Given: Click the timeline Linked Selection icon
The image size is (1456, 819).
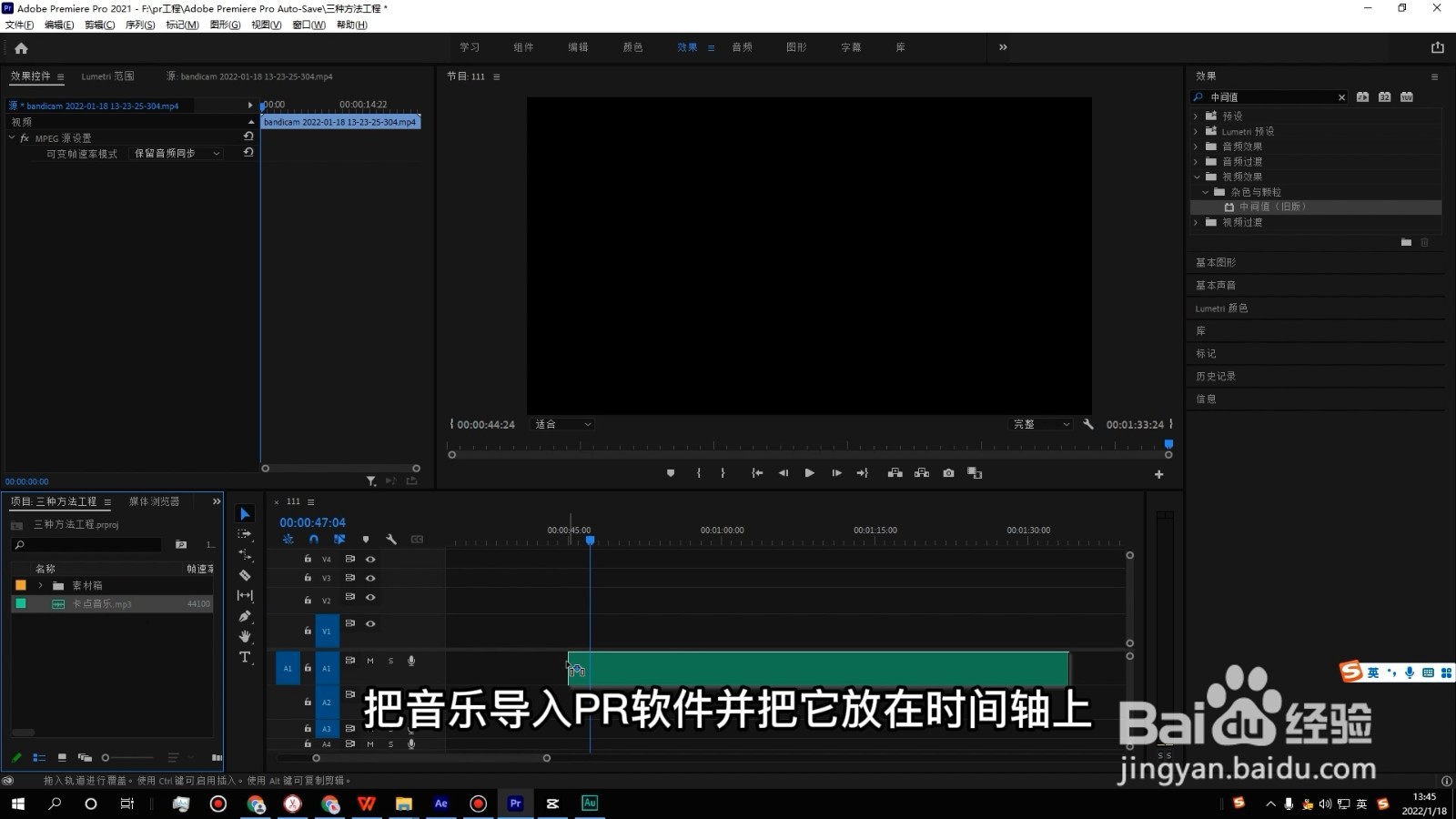Looking at the screenshot, I should (339, 539).
